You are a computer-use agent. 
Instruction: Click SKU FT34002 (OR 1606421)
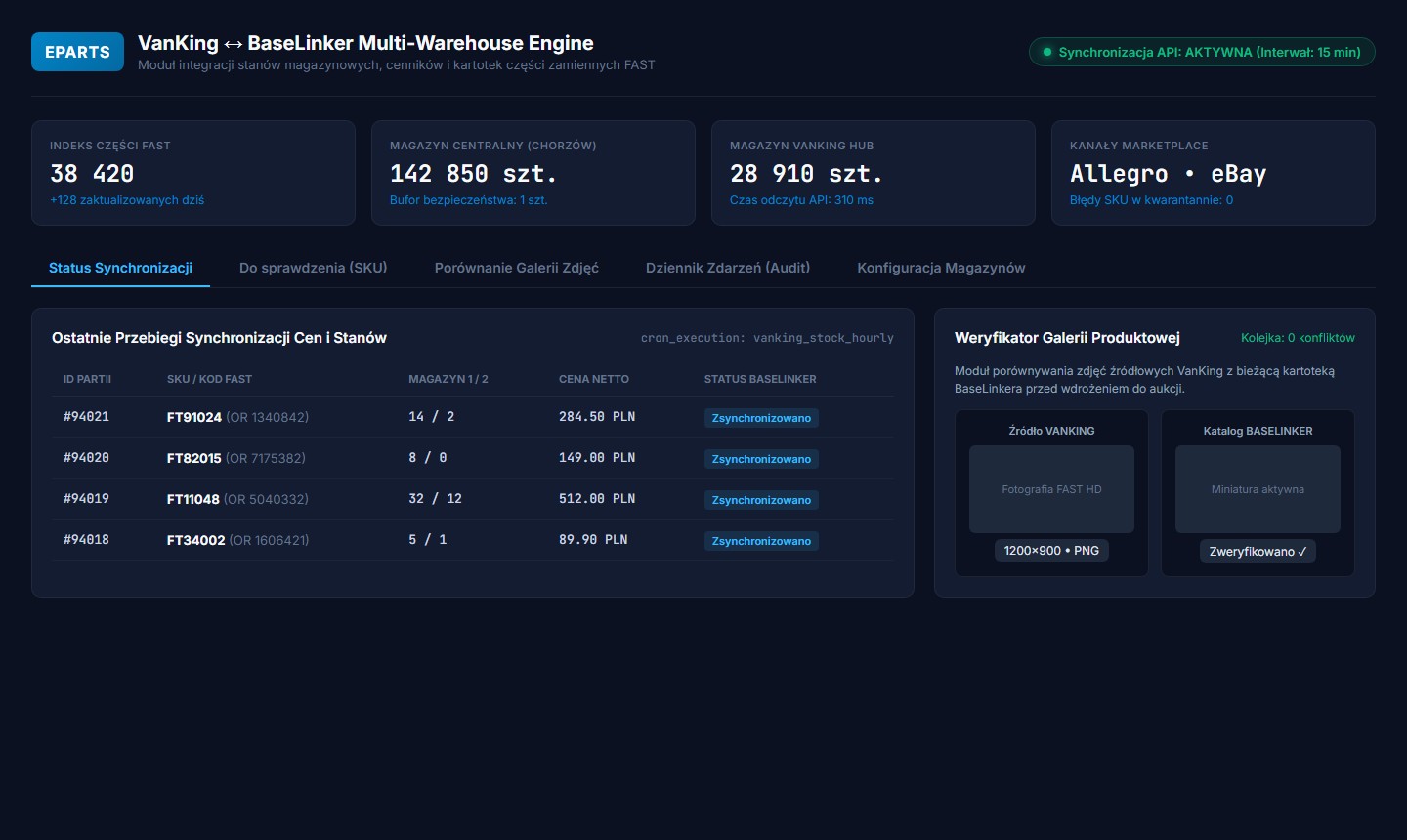click(237, 540)
